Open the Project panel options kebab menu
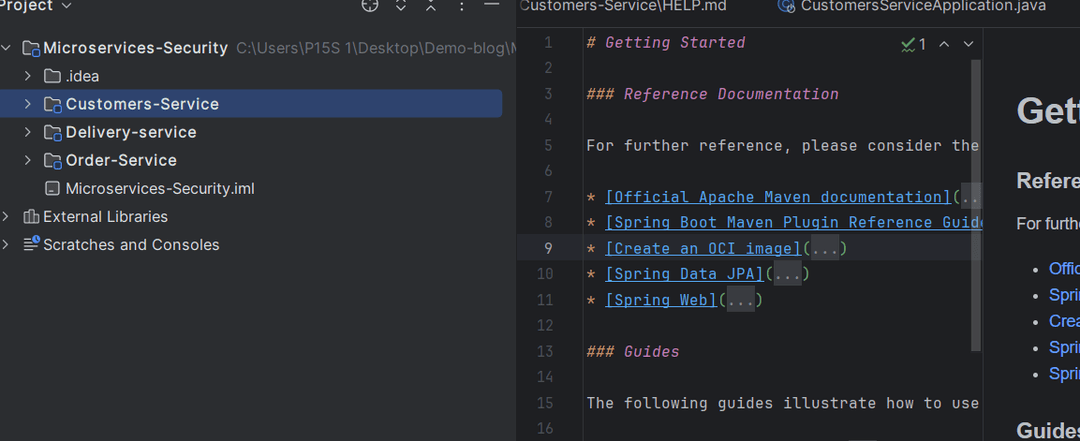Screen dimensions: 1080x441 pos(461,6)
